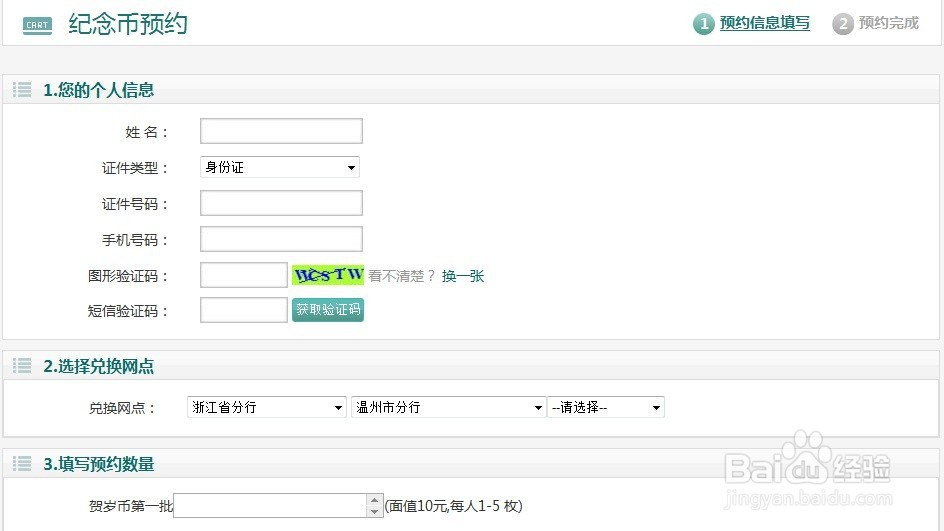This screenshot has width=944, height=531.
Task: Click the (面值10元,每人1-5 枚) note
Action: [453, 506]
